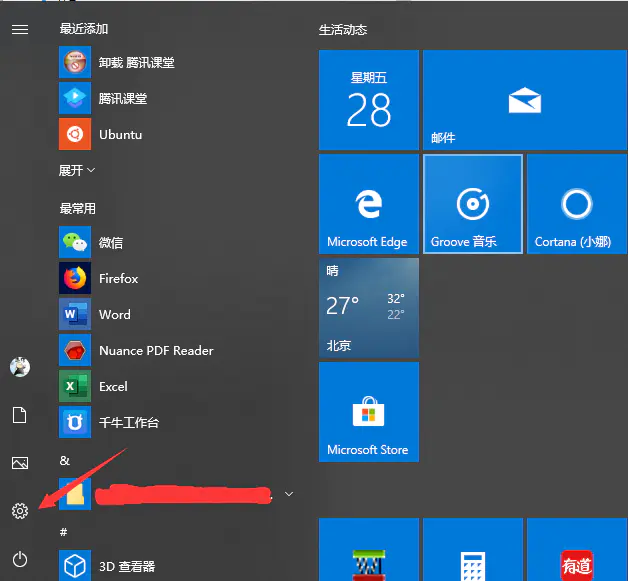
Task: Open Word from the app list
Action: (x=176, y=314)
